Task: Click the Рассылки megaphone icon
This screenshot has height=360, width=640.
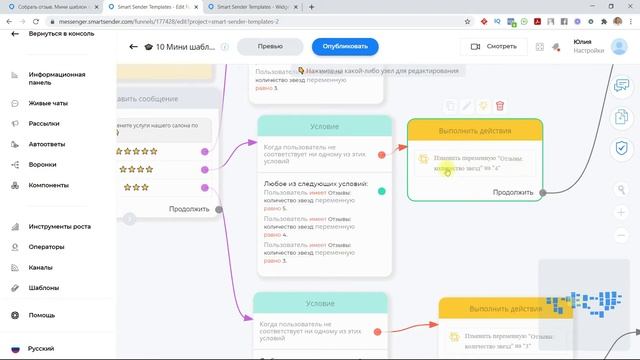Action: click(x=15, y=123)
